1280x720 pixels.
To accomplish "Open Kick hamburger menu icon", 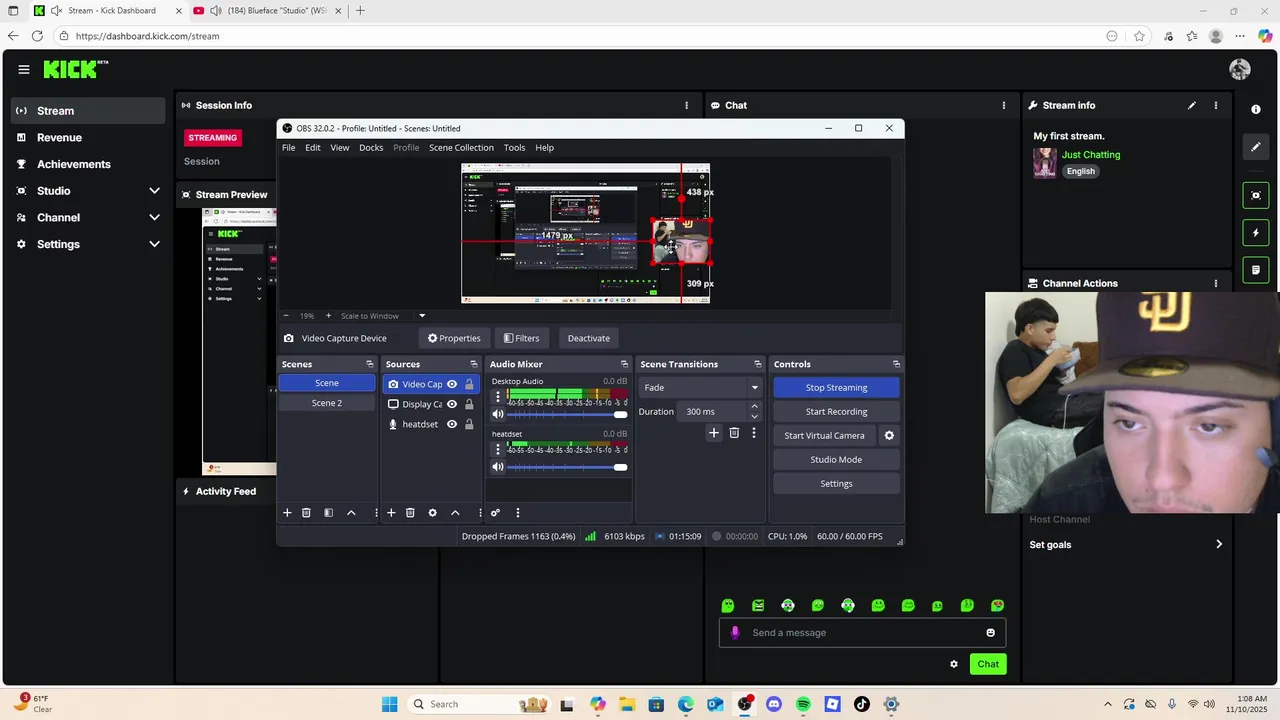I will 24,69.
